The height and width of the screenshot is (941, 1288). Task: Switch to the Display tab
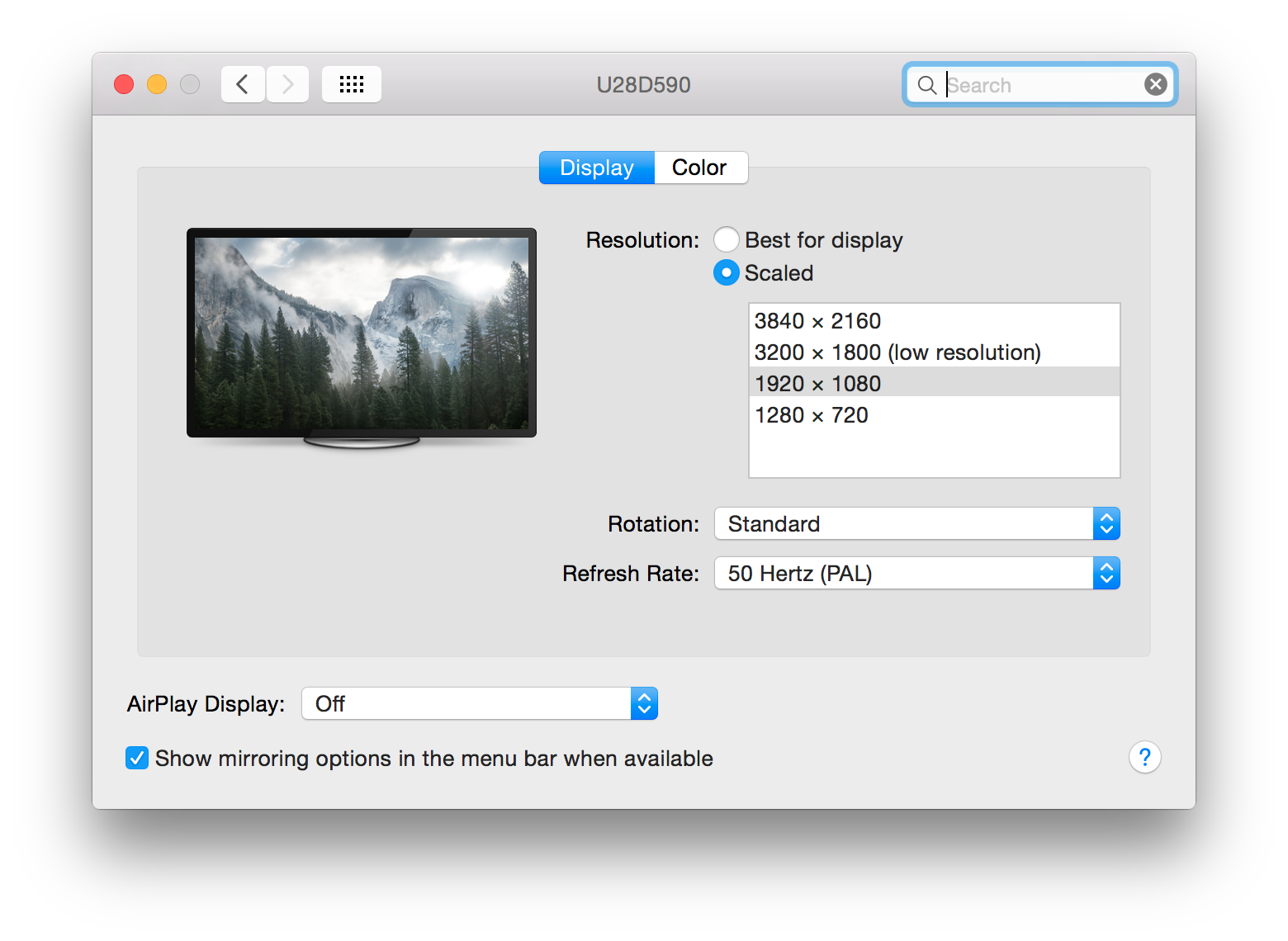pyautogui.click(x=597, y=168)
